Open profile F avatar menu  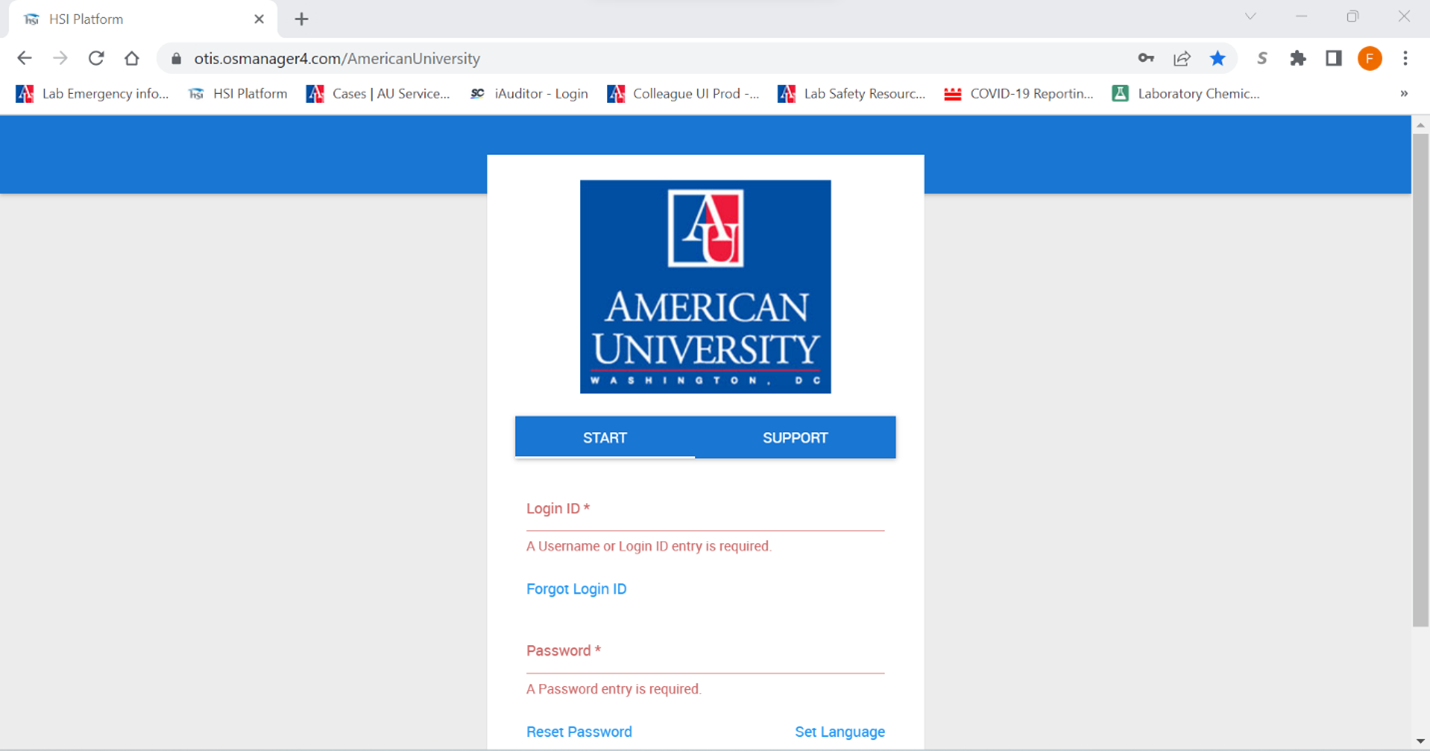[1369, 58]
